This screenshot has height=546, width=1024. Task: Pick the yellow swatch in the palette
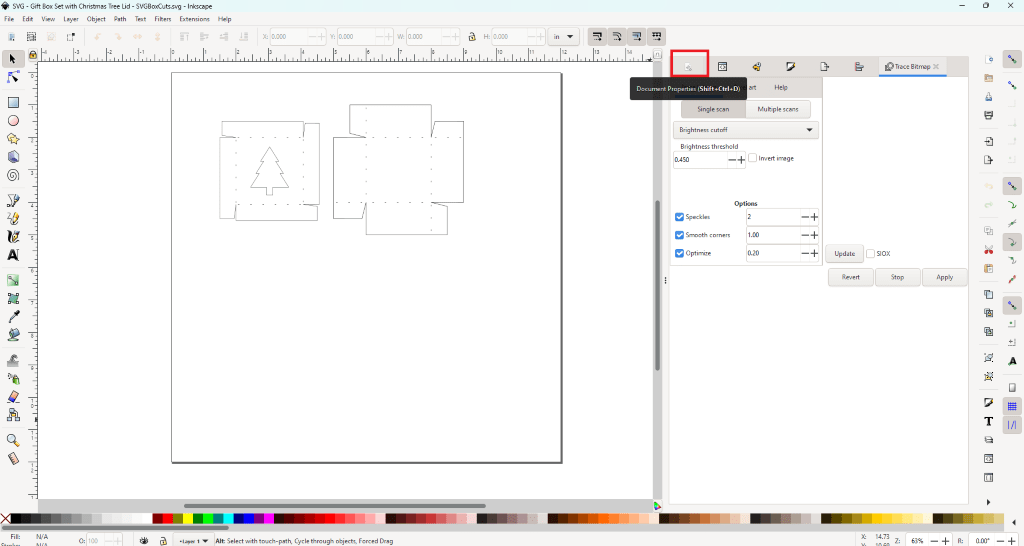coord(187,519)
